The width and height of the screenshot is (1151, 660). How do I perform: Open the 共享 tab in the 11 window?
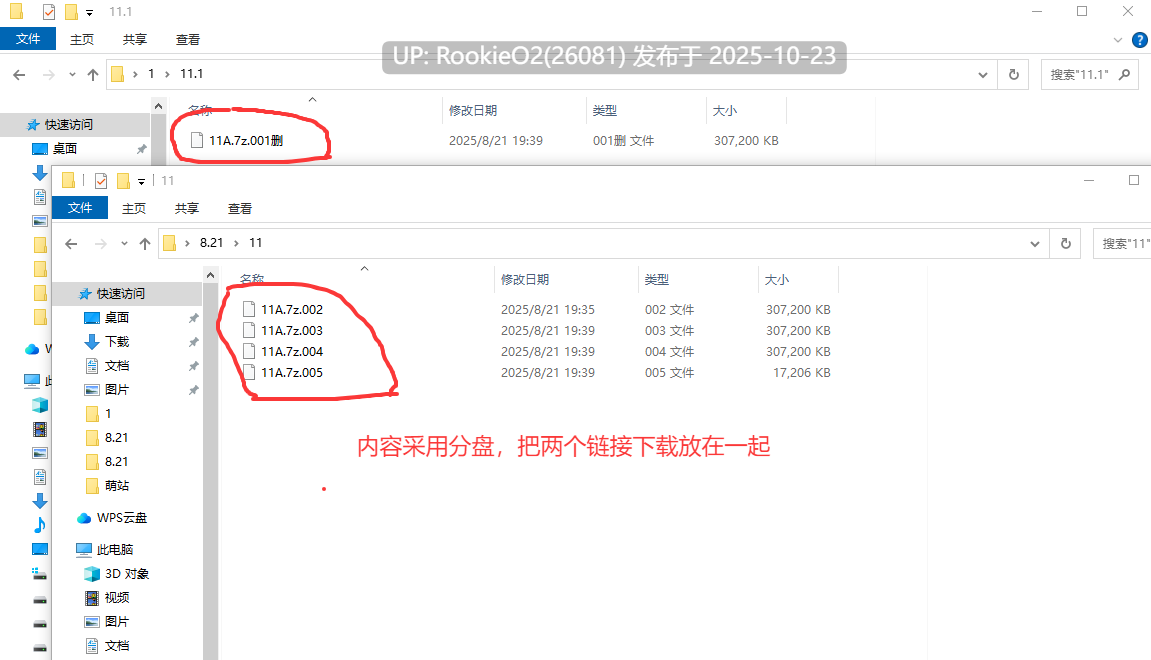click(186, 208)
